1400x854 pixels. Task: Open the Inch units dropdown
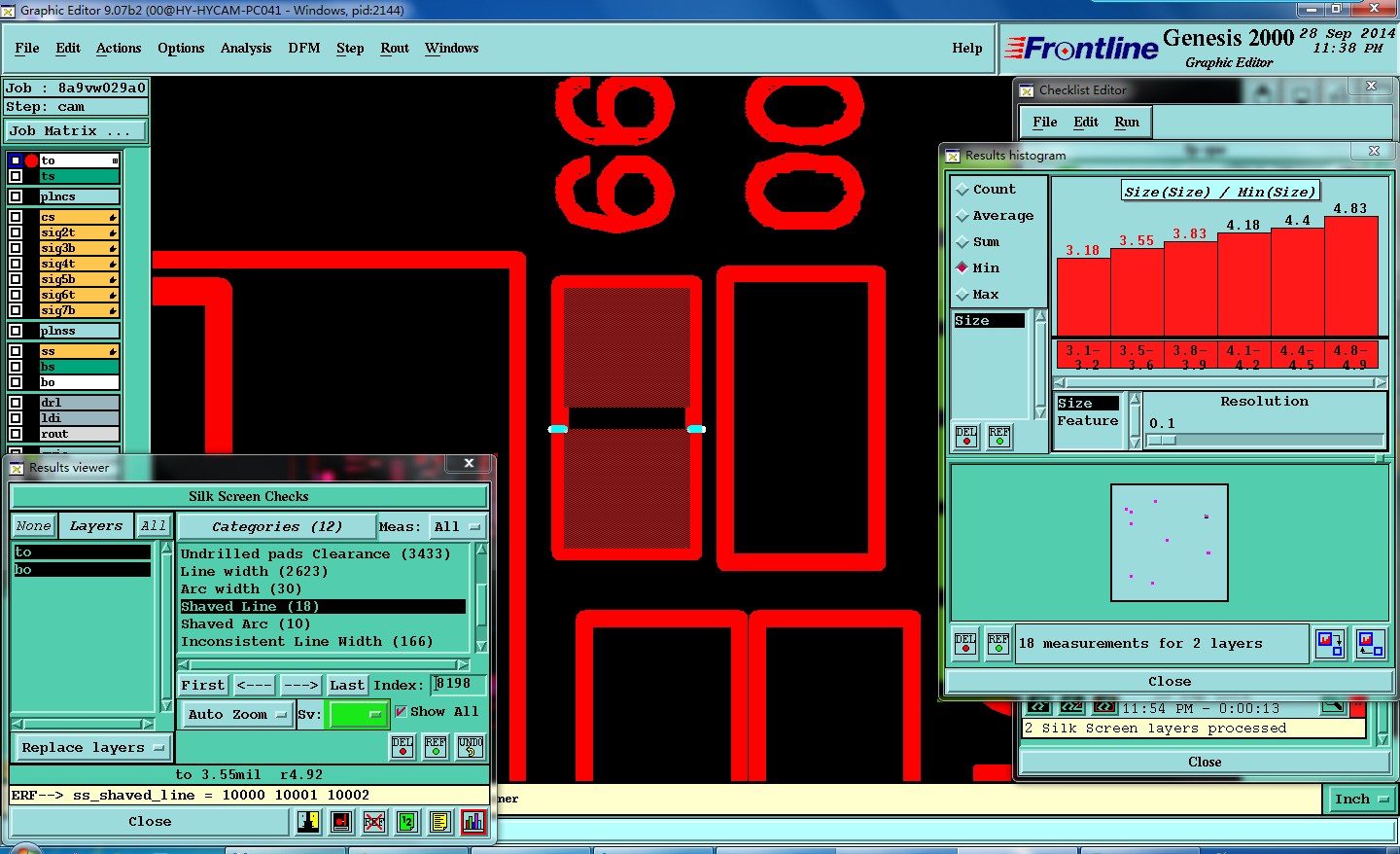[1361, 800]
